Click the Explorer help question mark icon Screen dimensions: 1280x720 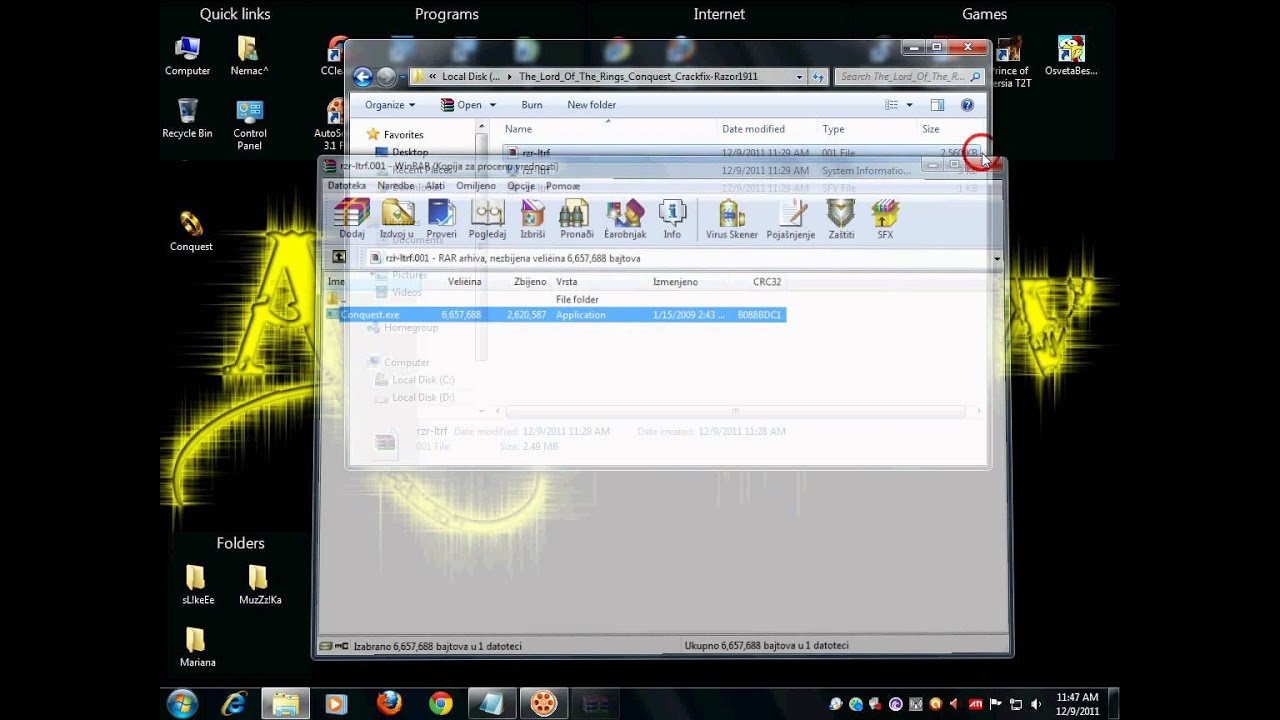(x=967, y=105)
